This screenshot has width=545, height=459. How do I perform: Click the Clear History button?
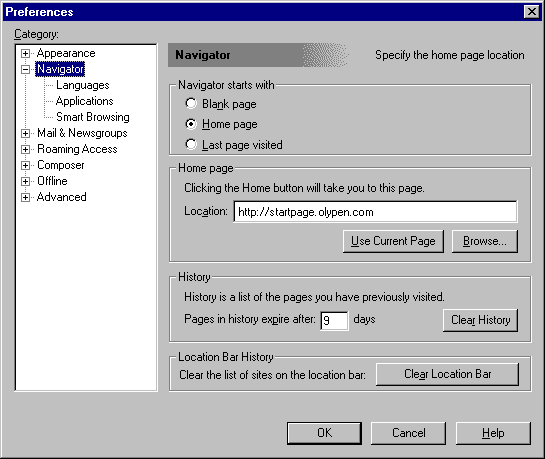[x=480, y=320]
